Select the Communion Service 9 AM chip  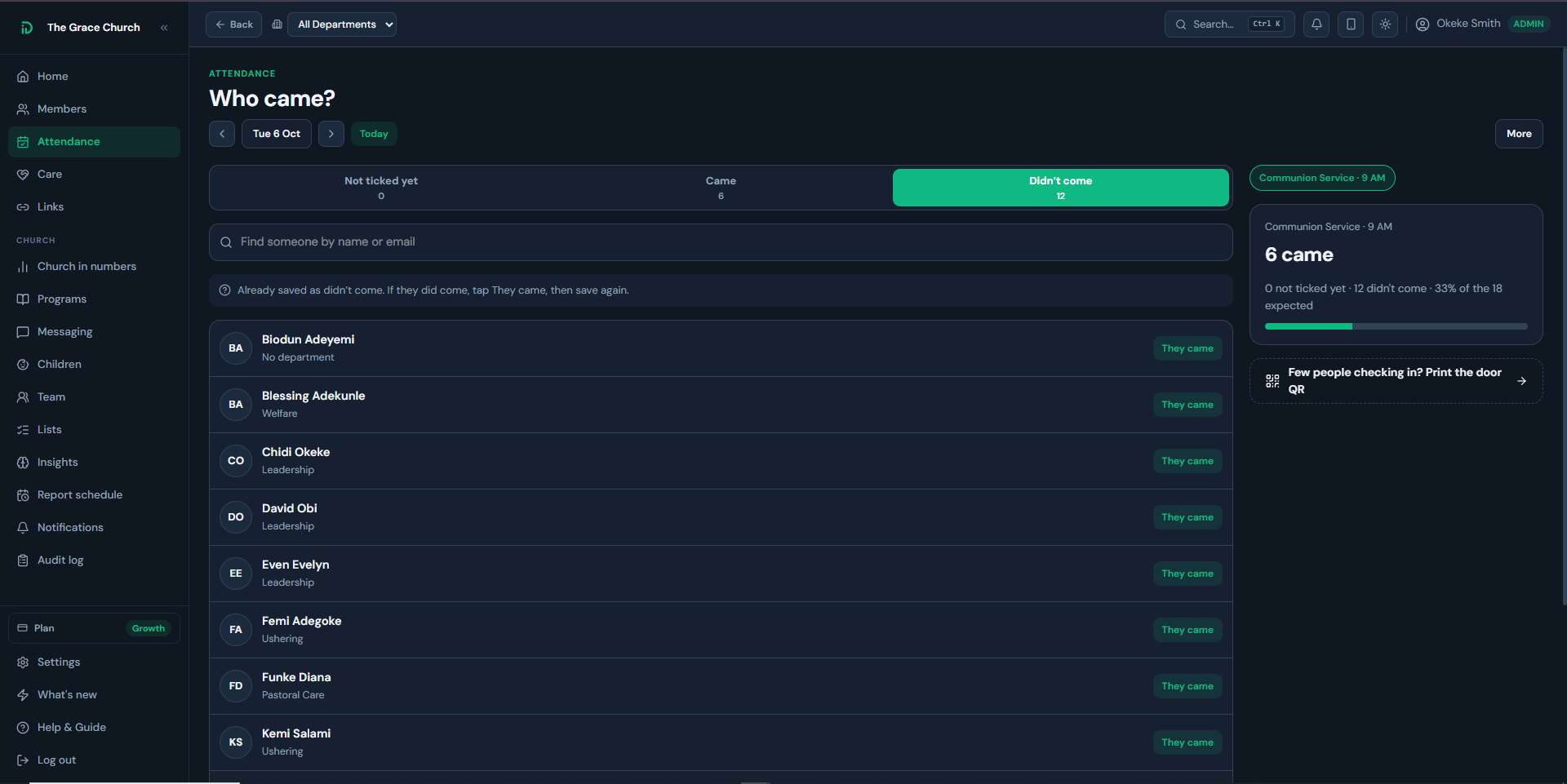coord(1322,178)
